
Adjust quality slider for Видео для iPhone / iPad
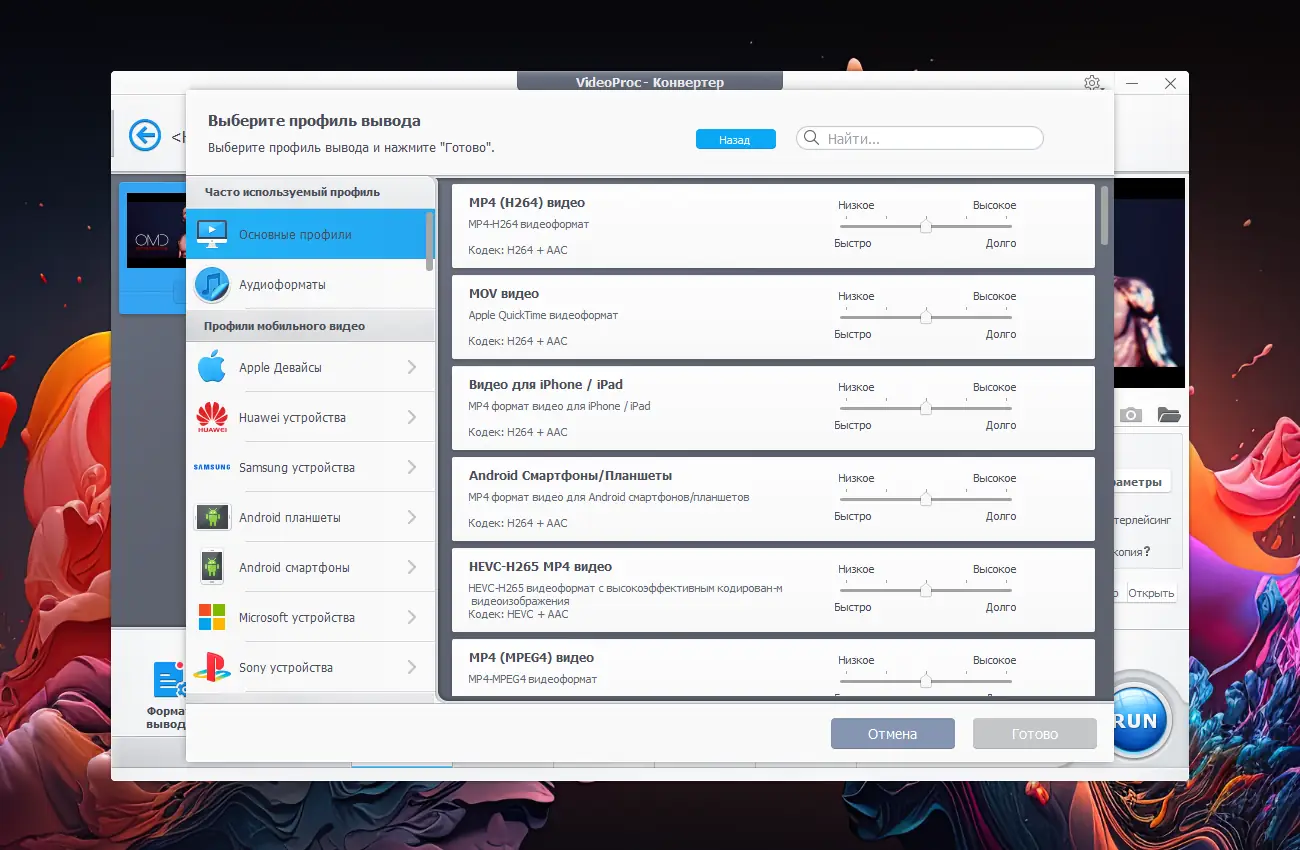point(926,408)
